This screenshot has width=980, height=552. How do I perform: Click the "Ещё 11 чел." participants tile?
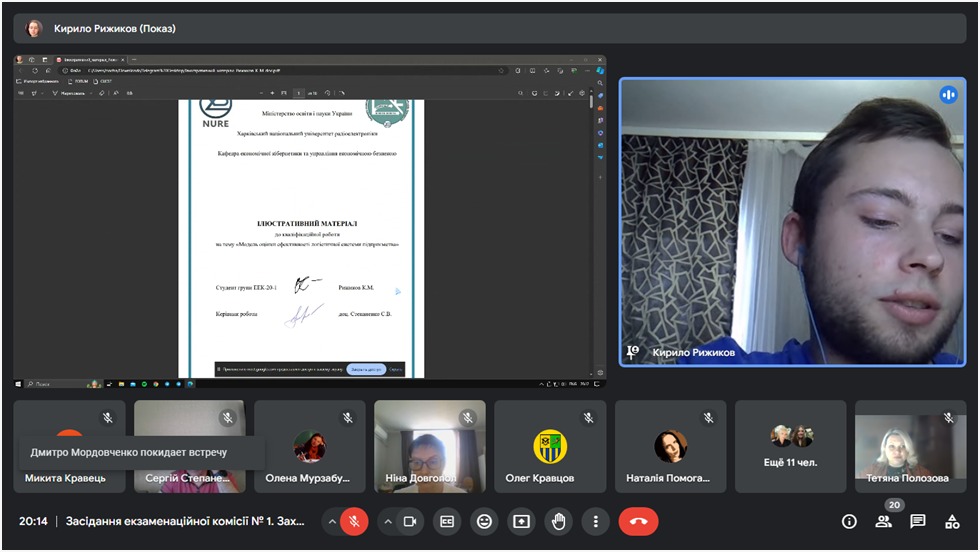[790, 446]
